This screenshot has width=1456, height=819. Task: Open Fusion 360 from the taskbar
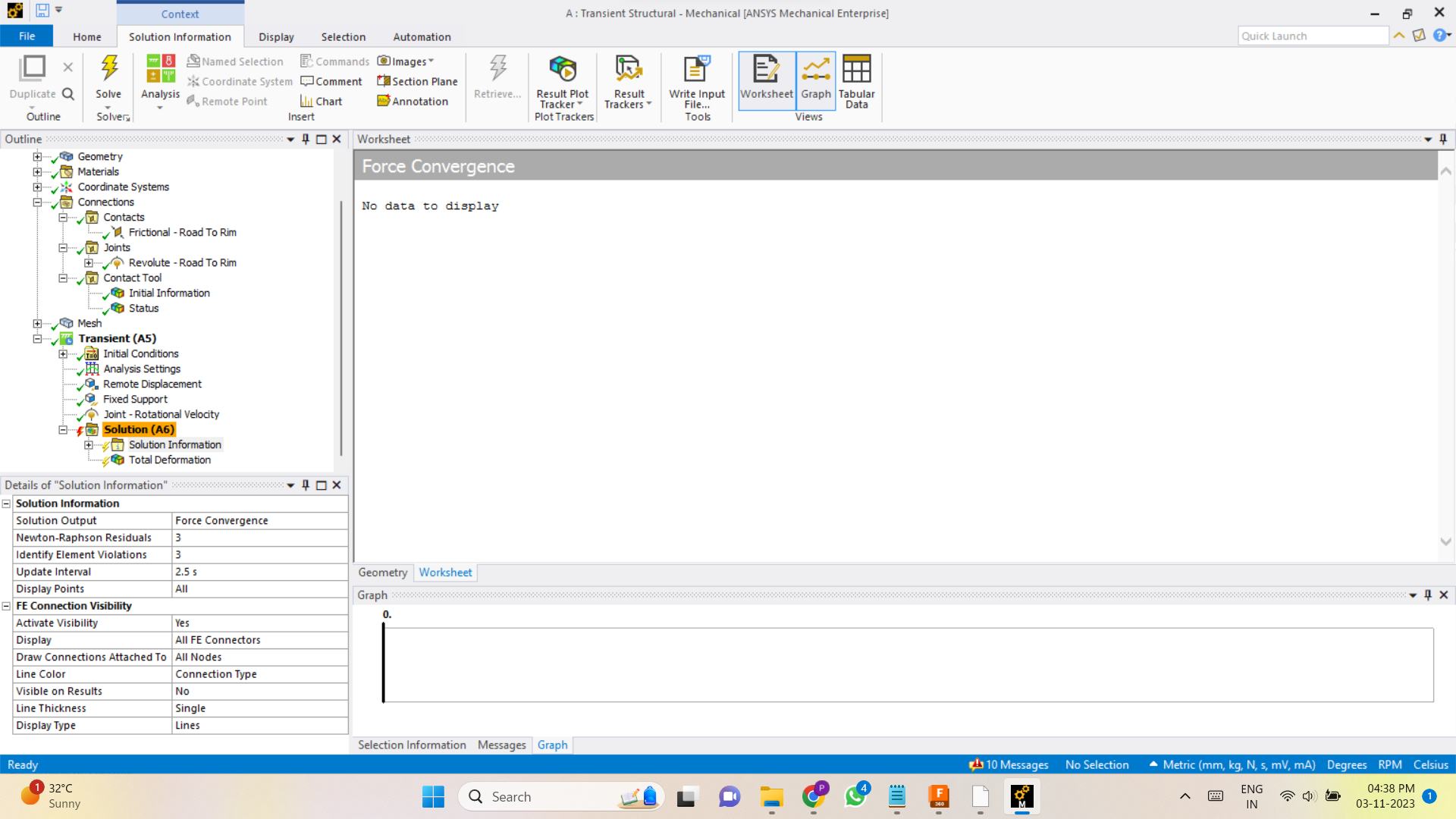tap(939, 796)
